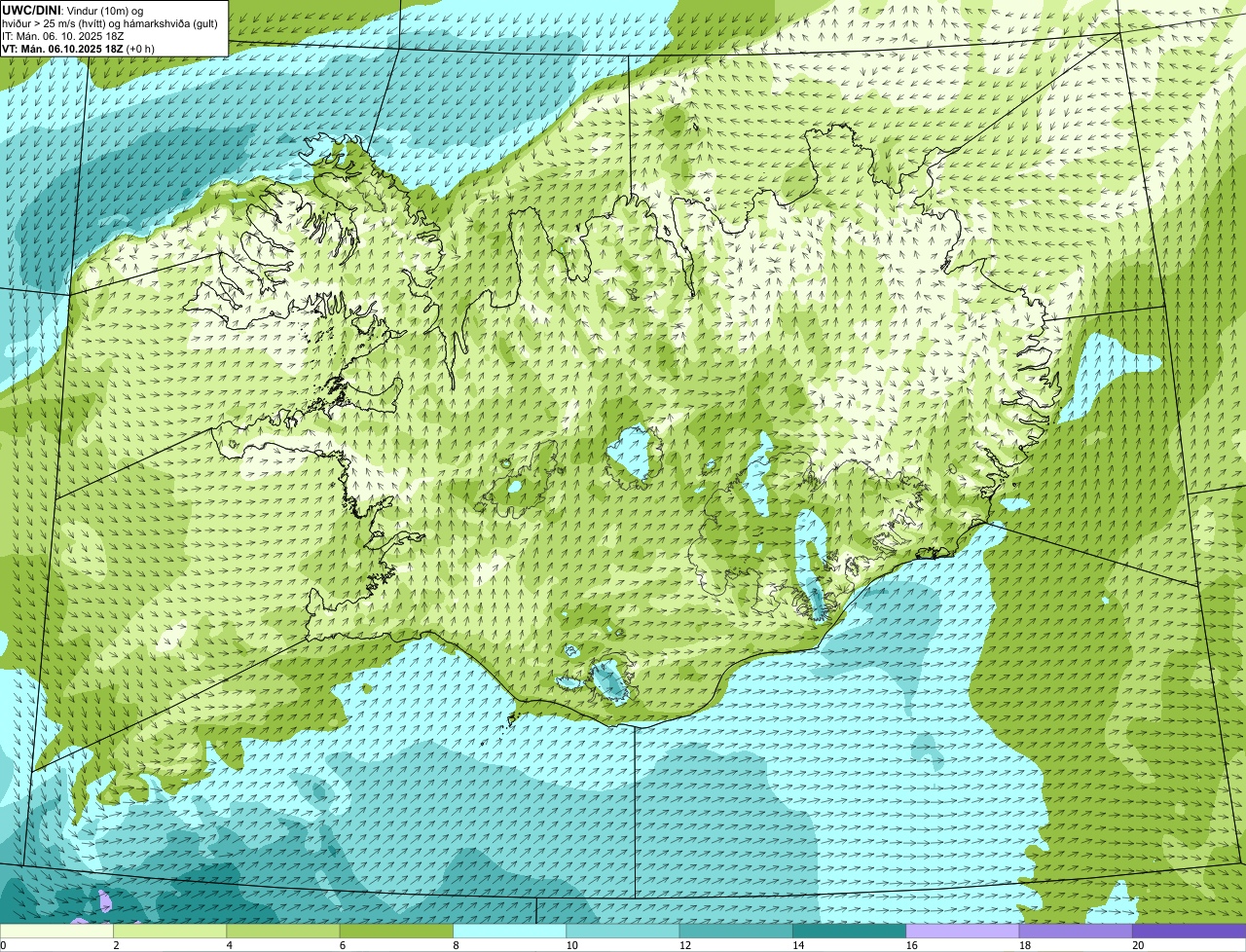This screenshot has width=1246, height=952.
Task: Click the 'UWC/DINI' title text
Action: pyautogui.click(x=31, y=11)
